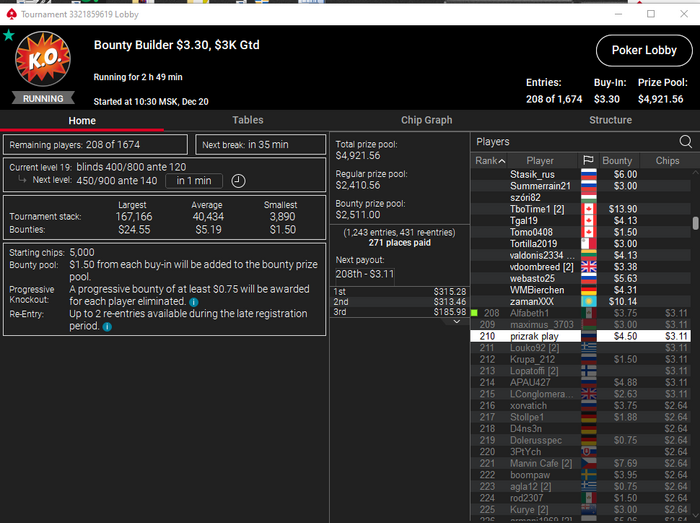Go back to Poker Lobby
700x523 pixels.
[644, 50]
